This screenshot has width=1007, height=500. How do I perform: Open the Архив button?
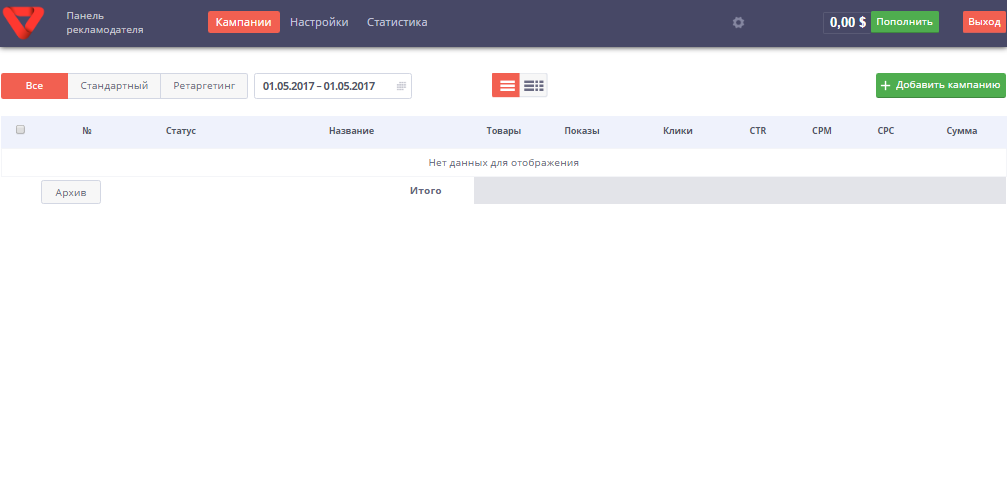[71, 192]
